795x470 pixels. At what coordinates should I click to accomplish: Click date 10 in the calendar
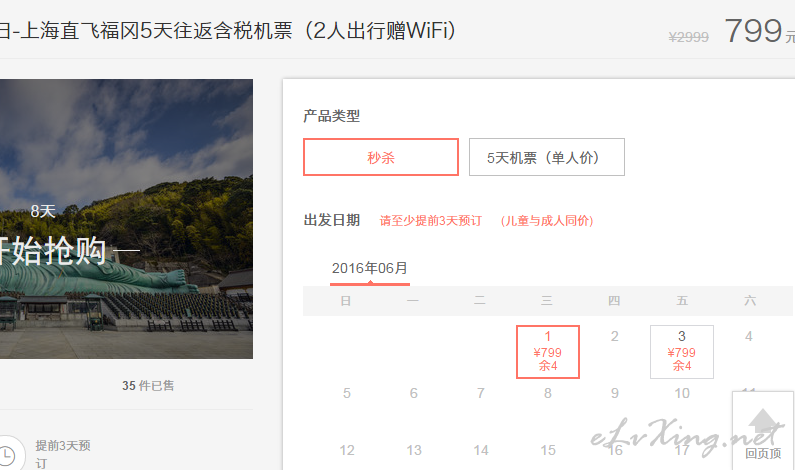682,393
